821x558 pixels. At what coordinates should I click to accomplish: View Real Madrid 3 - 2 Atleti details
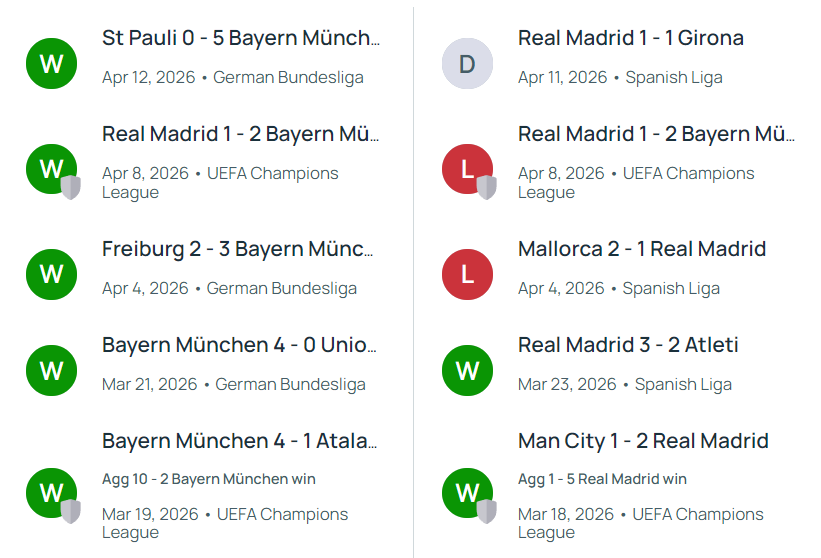628,345
